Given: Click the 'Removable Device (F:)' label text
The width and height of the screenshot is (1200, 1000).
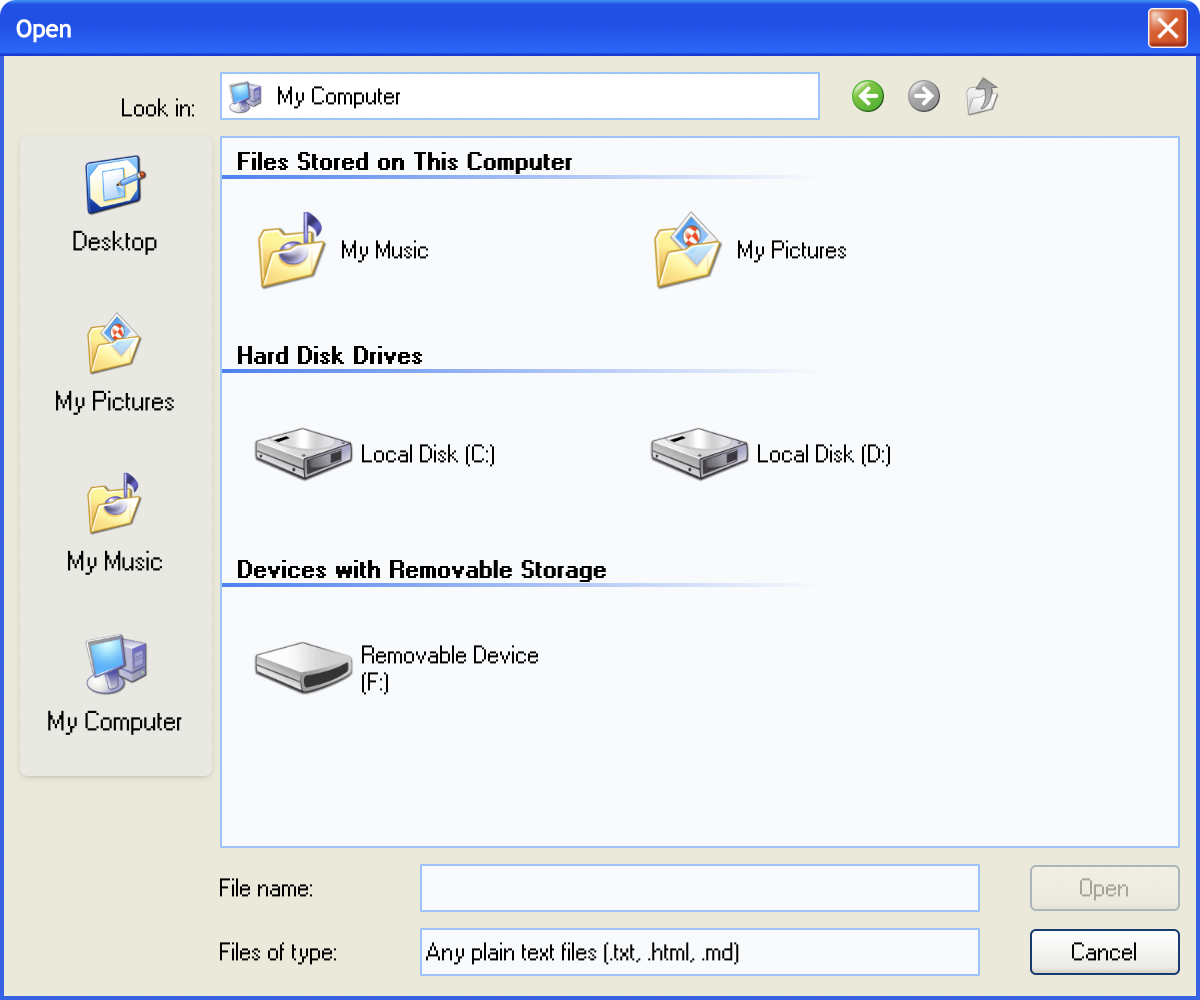Looking at the screenshot, I should [x=450, y=668].
